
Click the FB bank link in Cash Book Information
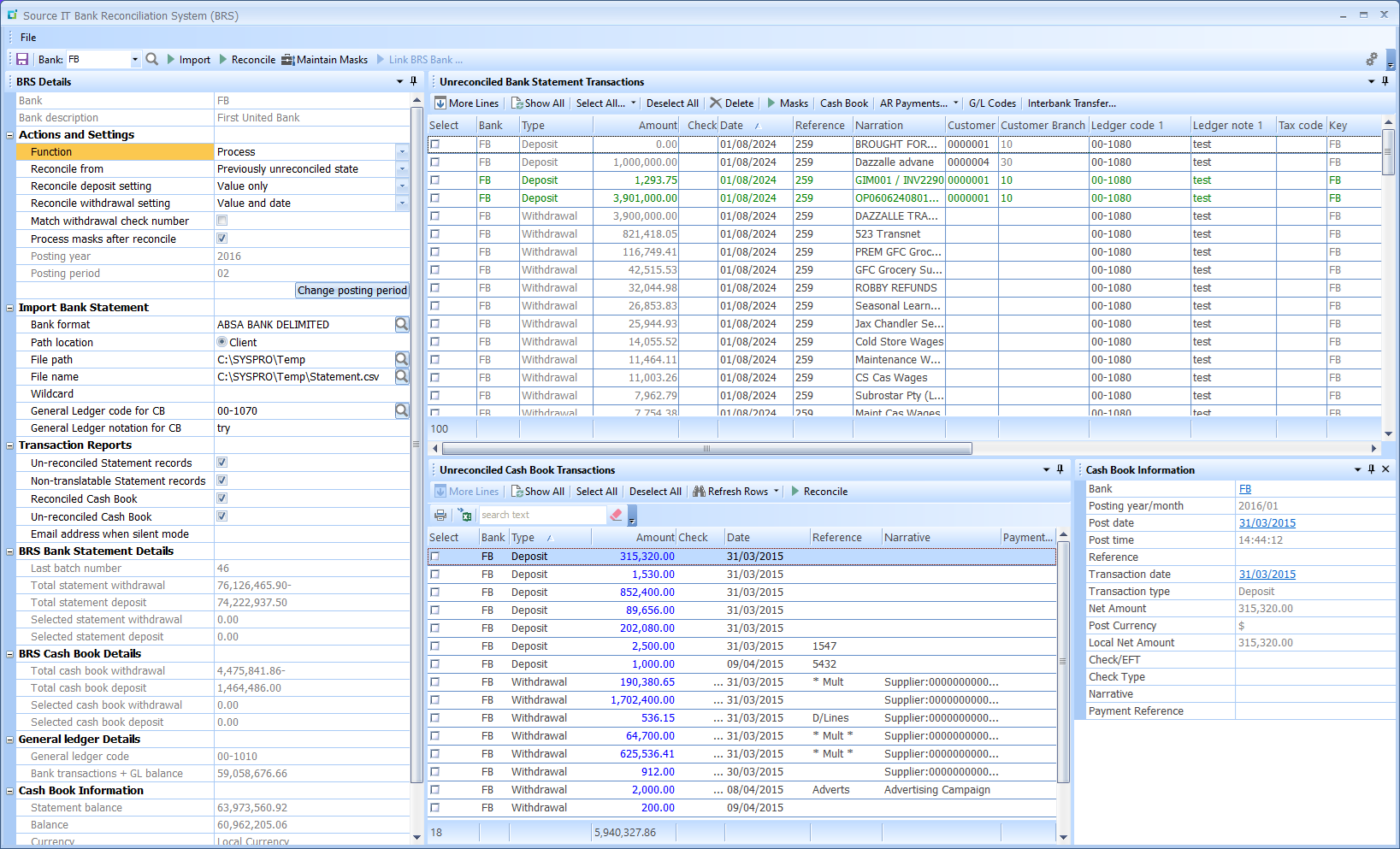(x=1245, y=489)
